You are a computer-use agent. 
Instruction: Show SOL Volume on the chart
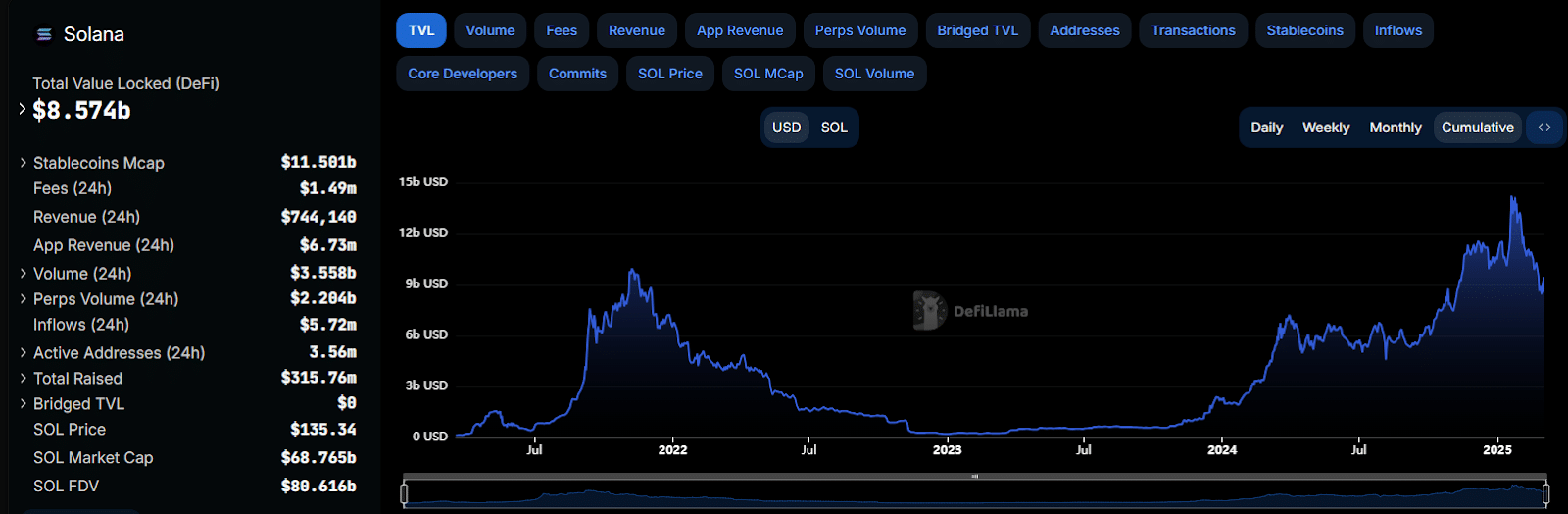pyautogui.click(x=874, y=74)
